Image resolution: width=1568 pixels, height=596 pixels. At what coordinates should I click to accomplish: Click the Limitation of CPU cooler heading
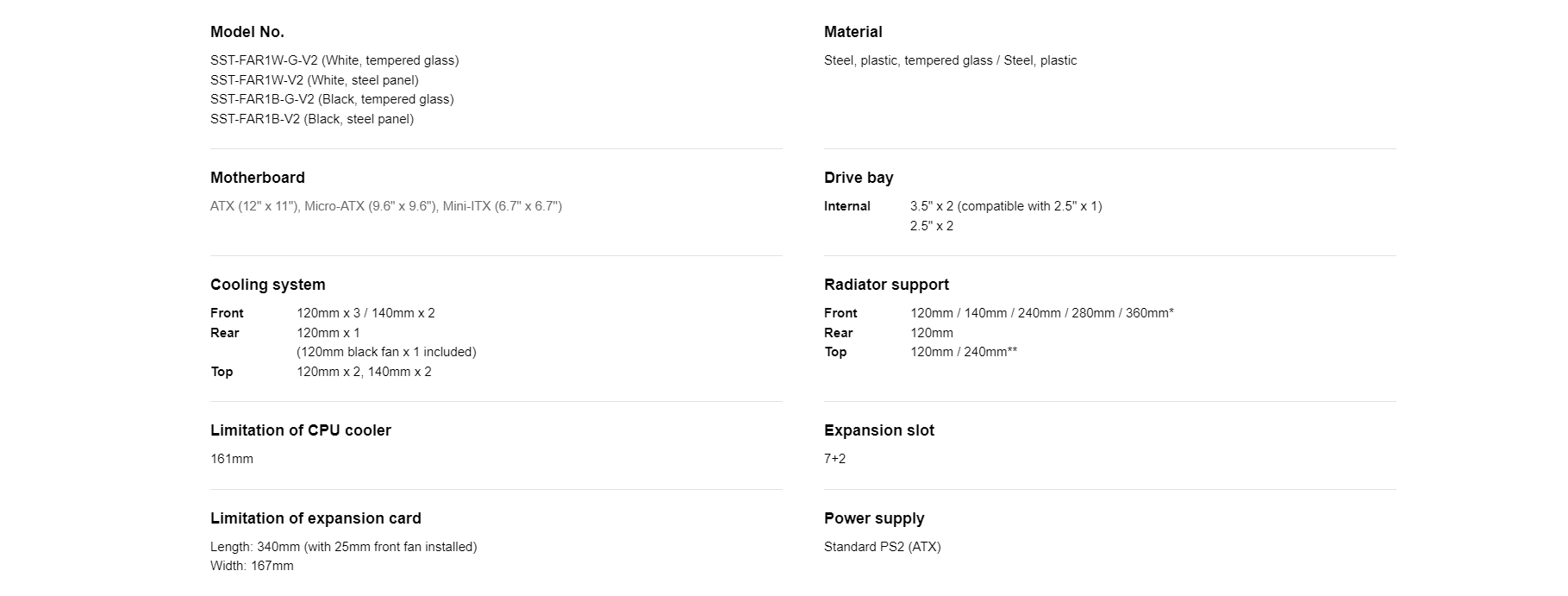(x=301, y=430)
